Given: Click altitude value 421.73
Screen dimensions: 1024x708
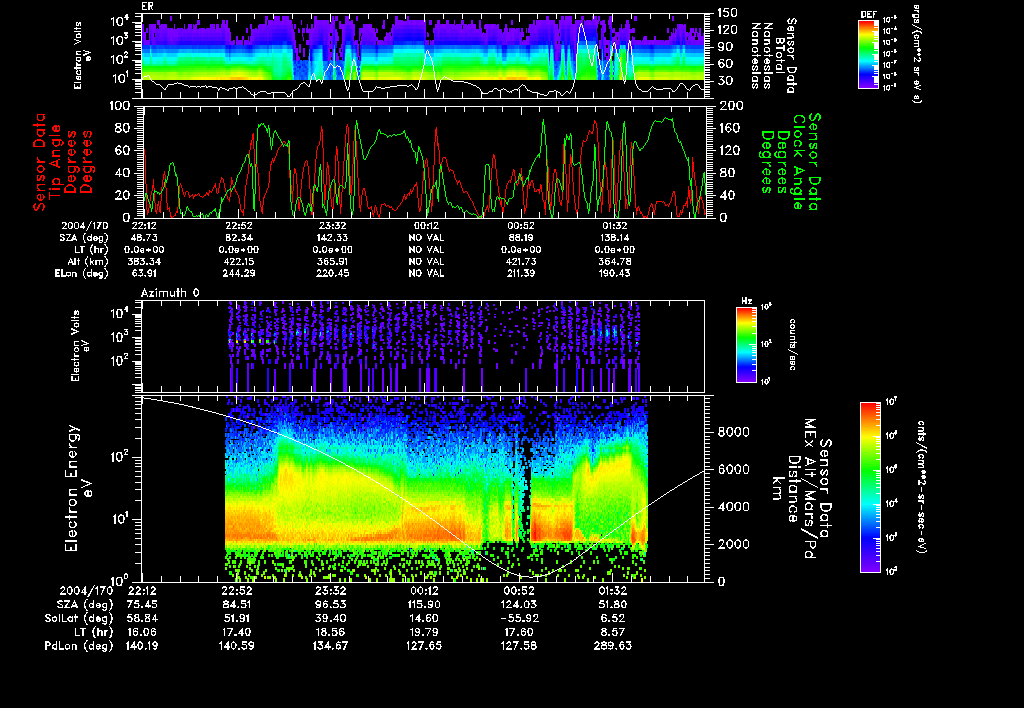Looking at the screenshot, I should pyautogui.click(x=520, y=261).
